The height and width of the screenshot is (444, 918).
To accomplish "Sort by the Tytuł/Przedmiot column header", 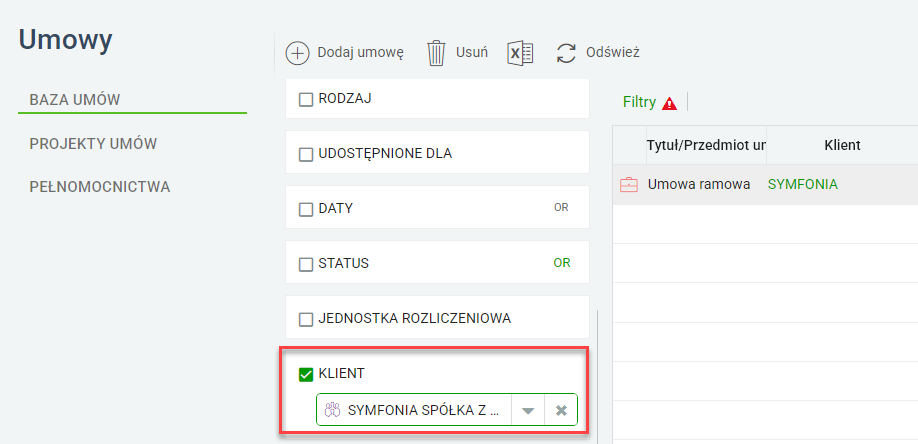I will (x=706, y=145).
